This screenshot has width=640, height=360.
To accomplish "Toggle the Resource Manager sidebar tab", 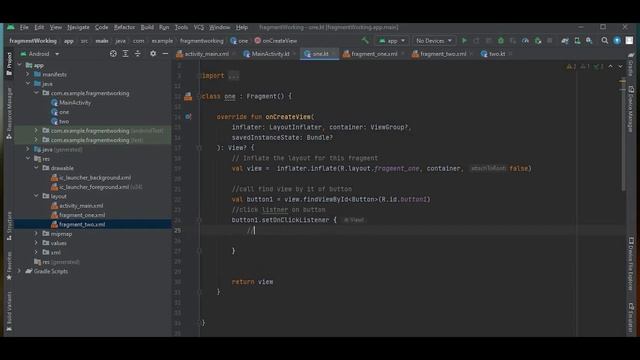I will [9, 113].
